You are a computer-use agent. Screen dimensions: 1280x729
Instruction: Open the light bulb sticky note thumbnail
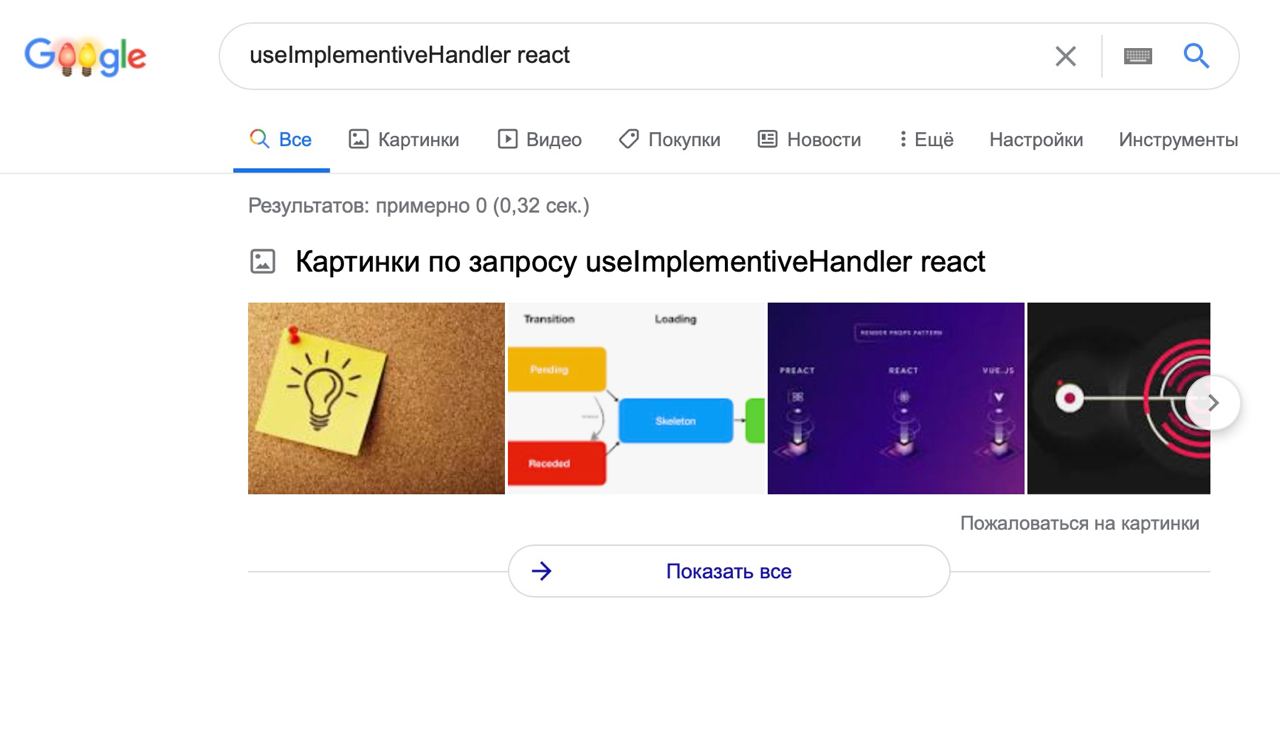tap(376, 398)
